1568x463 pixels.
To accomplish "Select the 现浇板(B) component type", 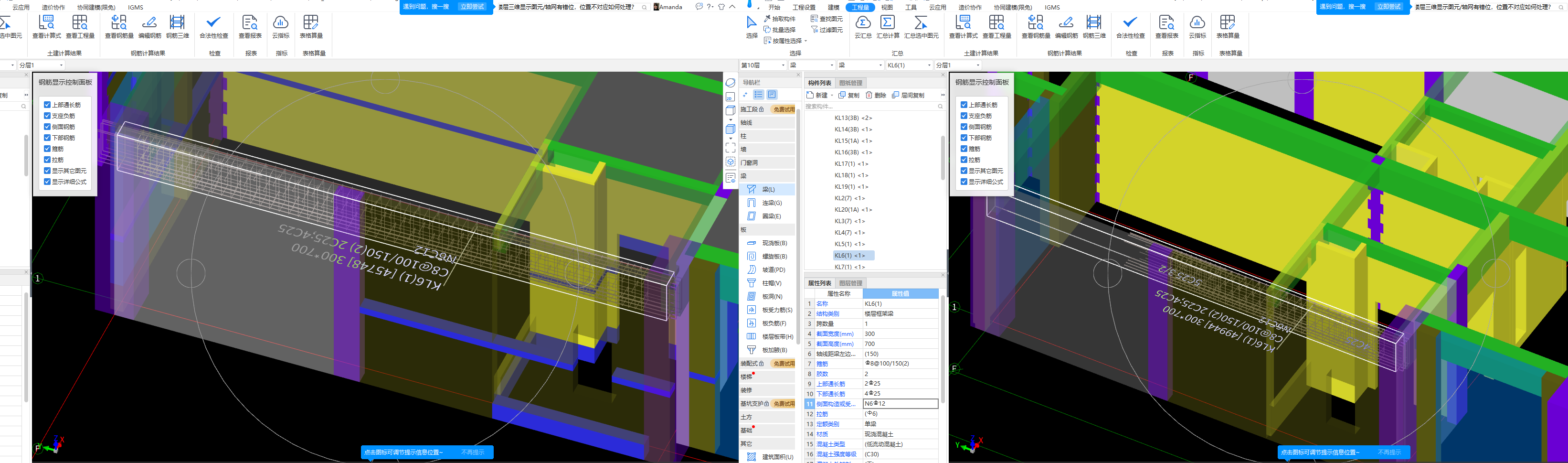I will tap(767, 243).
